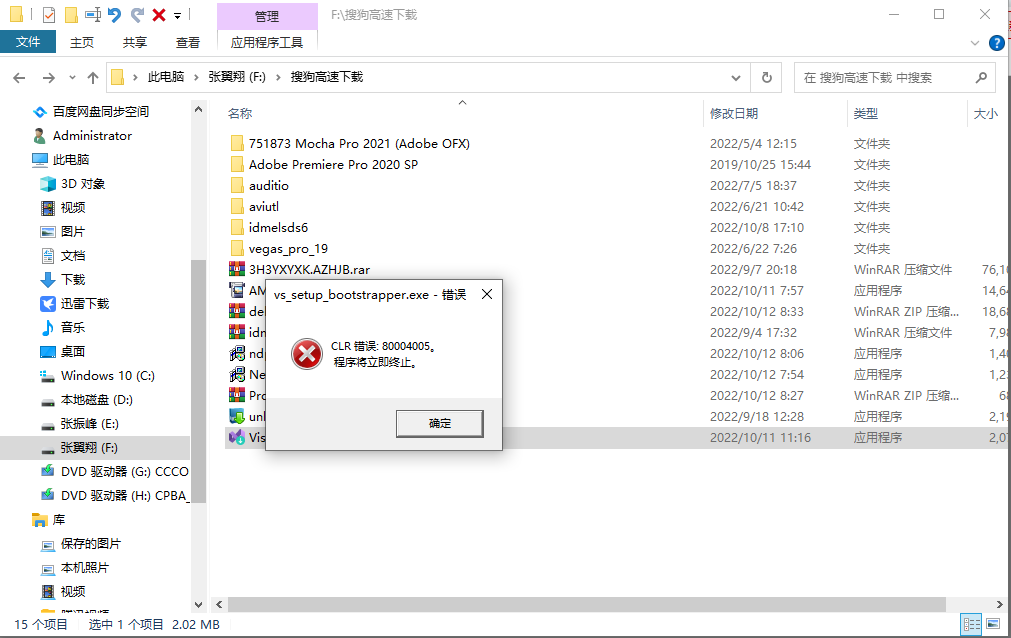This screenshot has width=1011, height=638.
Task: Select Windows 10 (C:) drive
Action: tap(108, 375)
